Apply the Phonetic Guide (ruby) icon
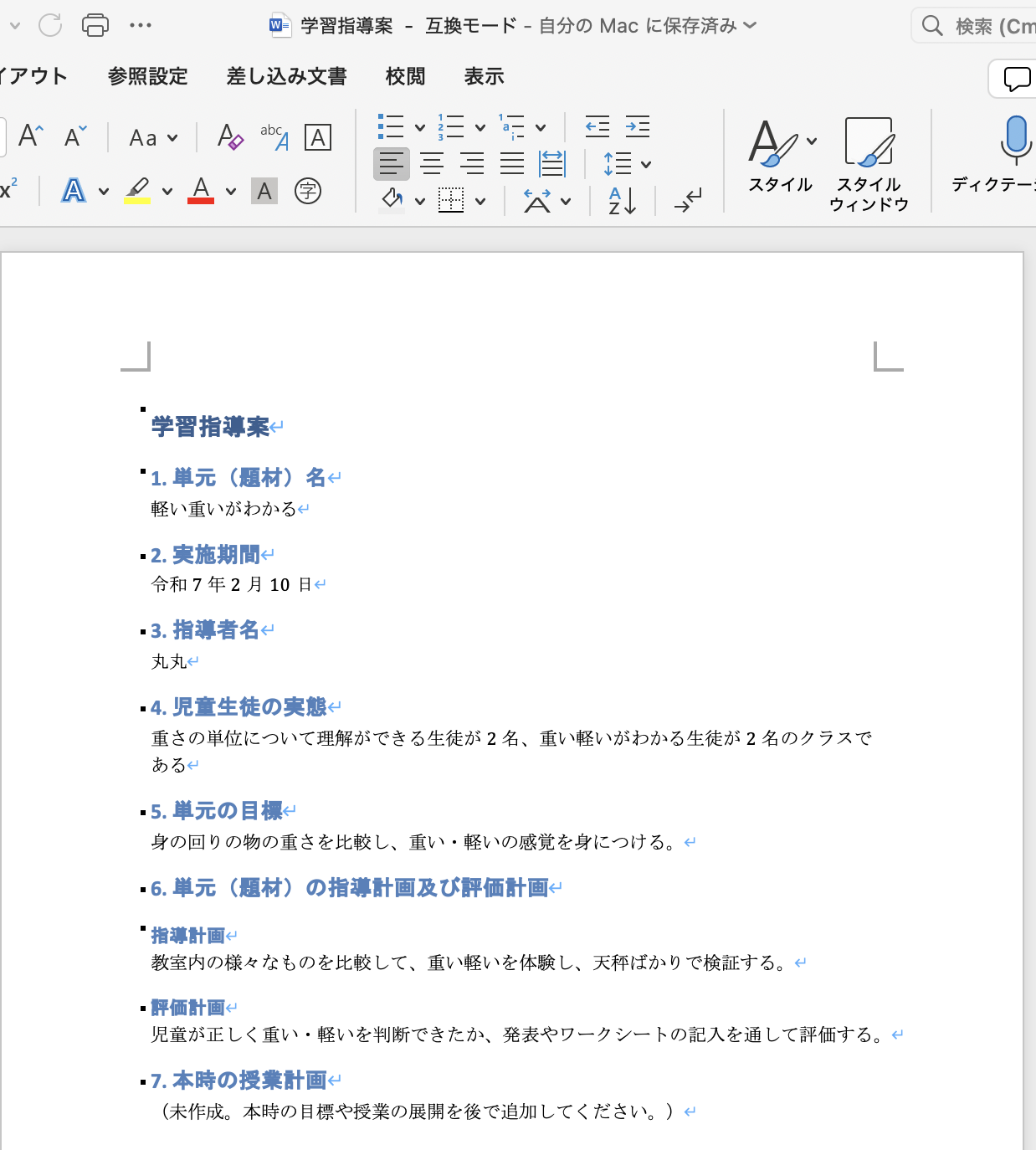The width and height of the screenshot is (1036, 1150). coord(274,136)
